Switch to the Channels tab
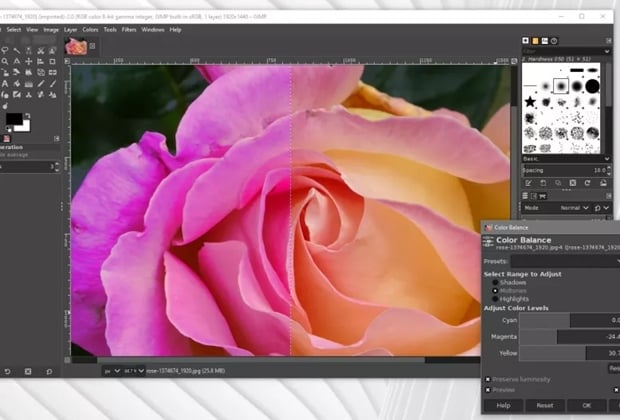Screen dimensions: 620x420 point(534,196)
